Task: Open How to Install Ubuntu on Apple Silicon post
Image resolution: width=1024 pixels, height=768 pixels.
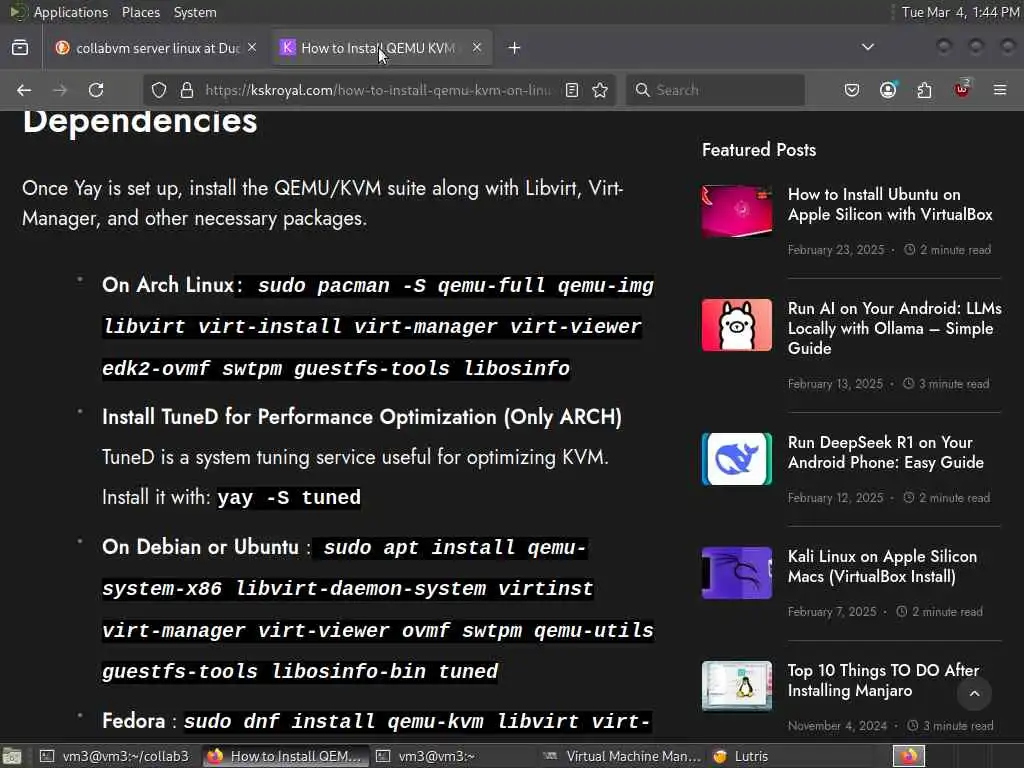Action: click(x=889, y=204)
